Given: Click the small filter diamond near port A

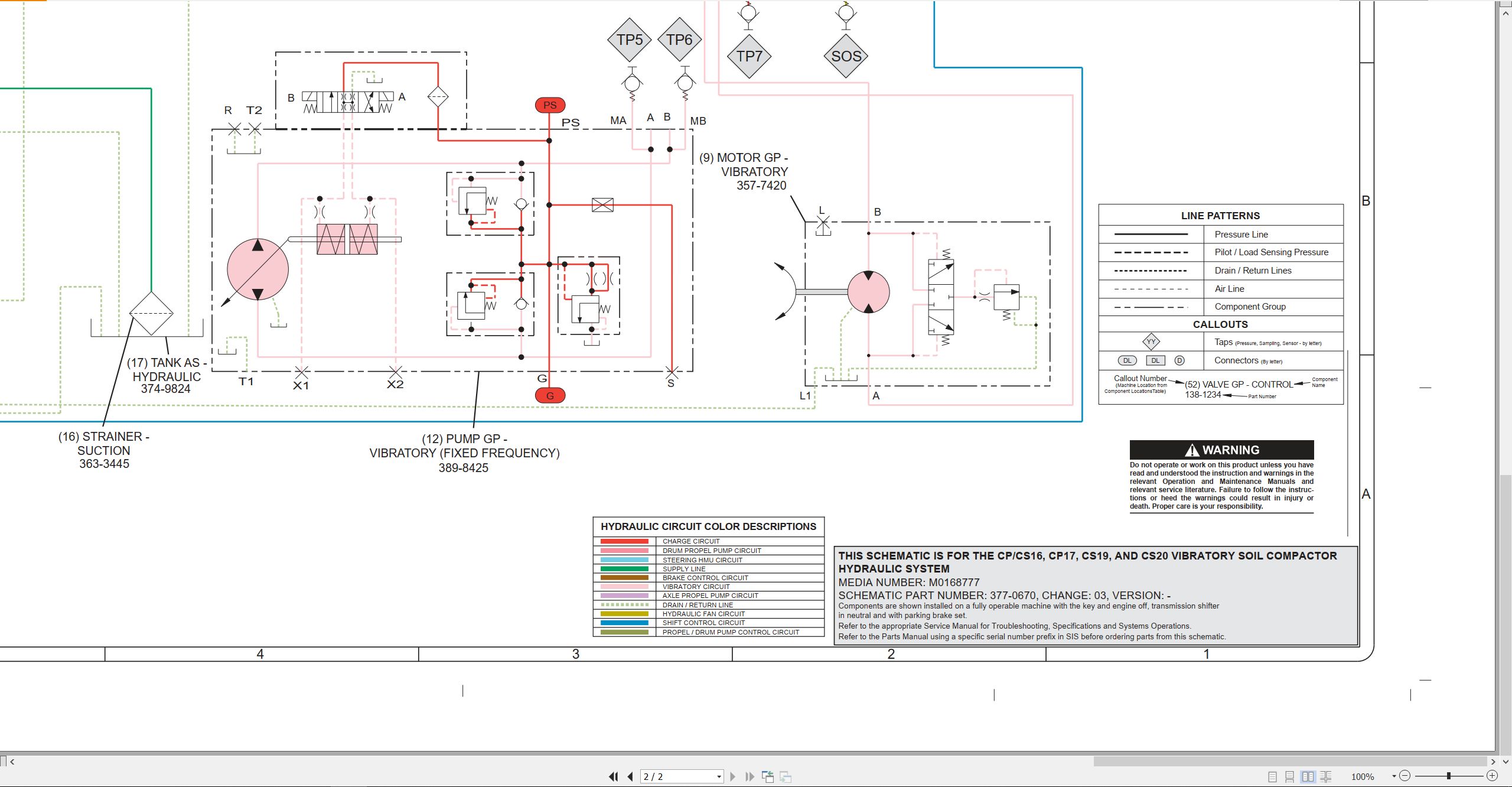Looking at the screenshot, I should [438, 96].
